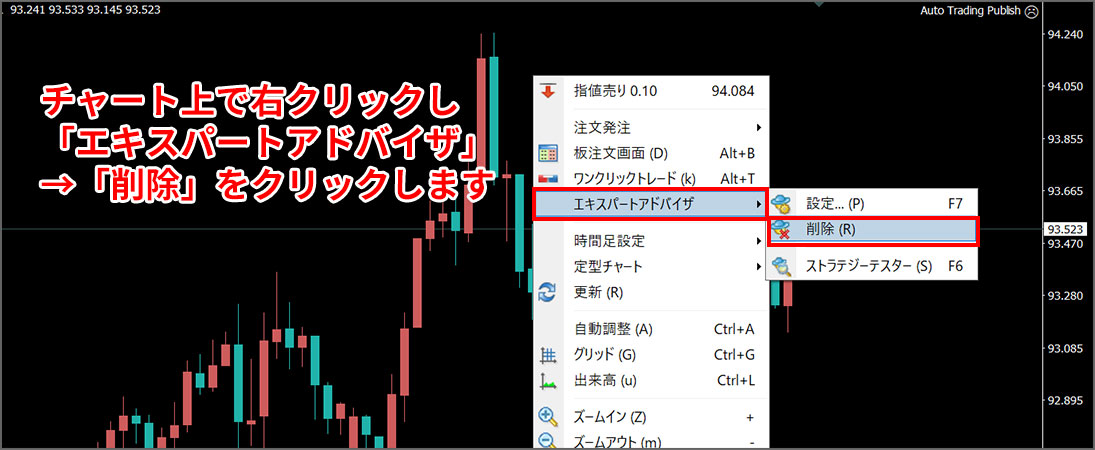Screen dimensions: 1095x450
Task: Expand arrow next to エキスパートアドバイザ
Action: (758, 204)
